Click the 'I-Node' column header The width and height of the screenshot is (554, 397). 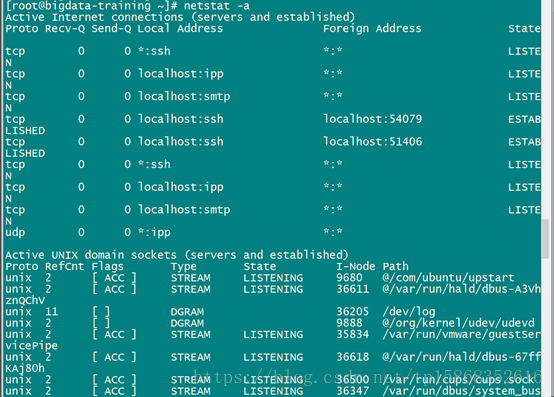pos(356,266)
